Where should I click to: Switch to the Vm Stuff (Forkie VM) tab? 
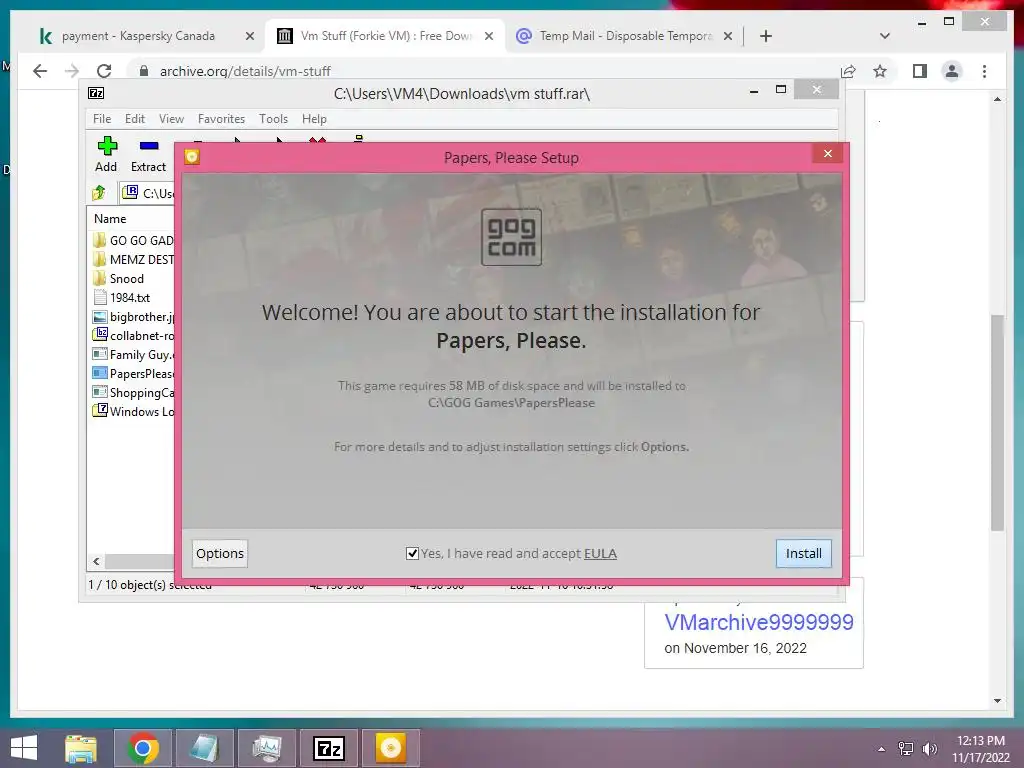[x=385, y=36]
